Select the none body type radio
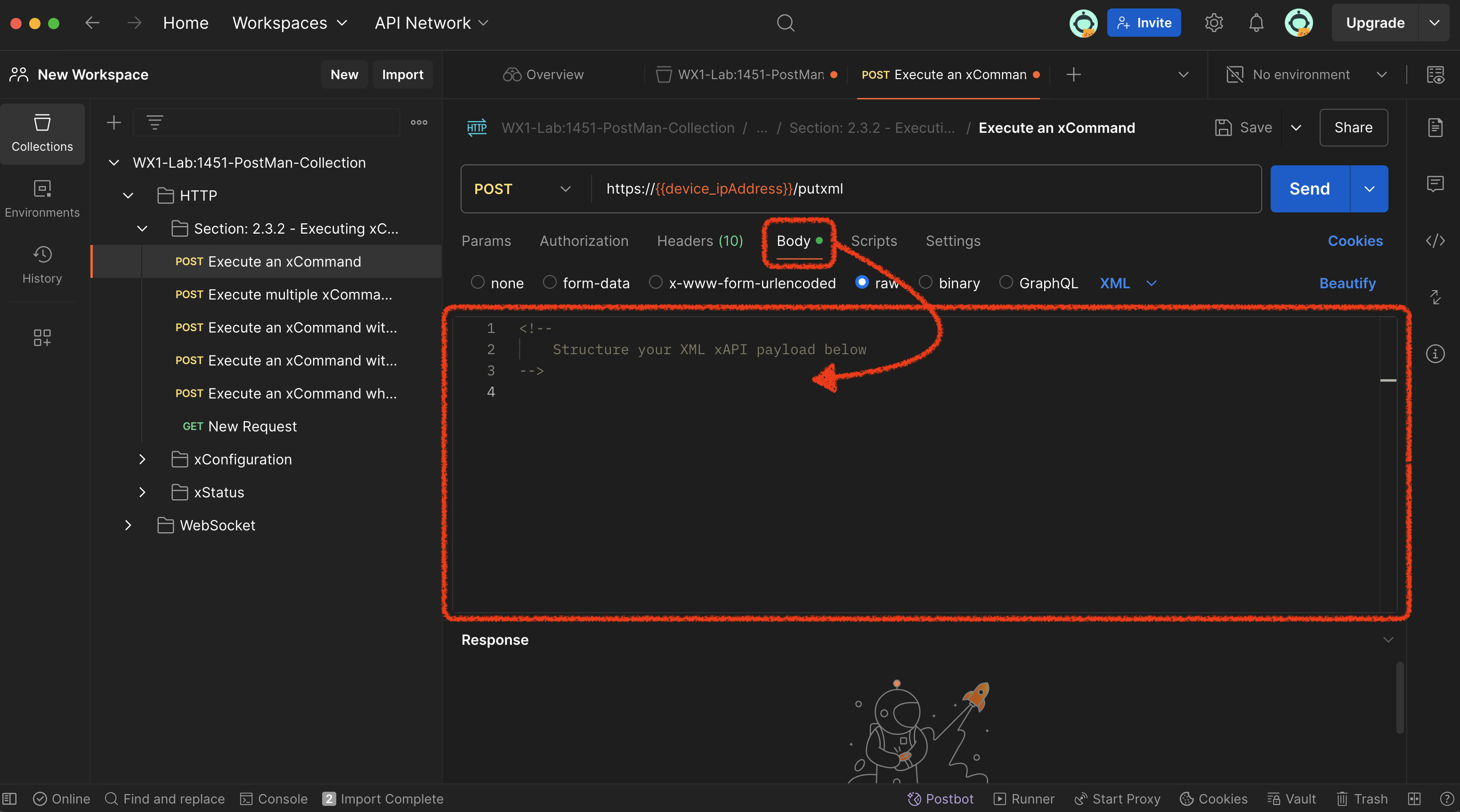Screen dimensions: 1460x812 478,282
